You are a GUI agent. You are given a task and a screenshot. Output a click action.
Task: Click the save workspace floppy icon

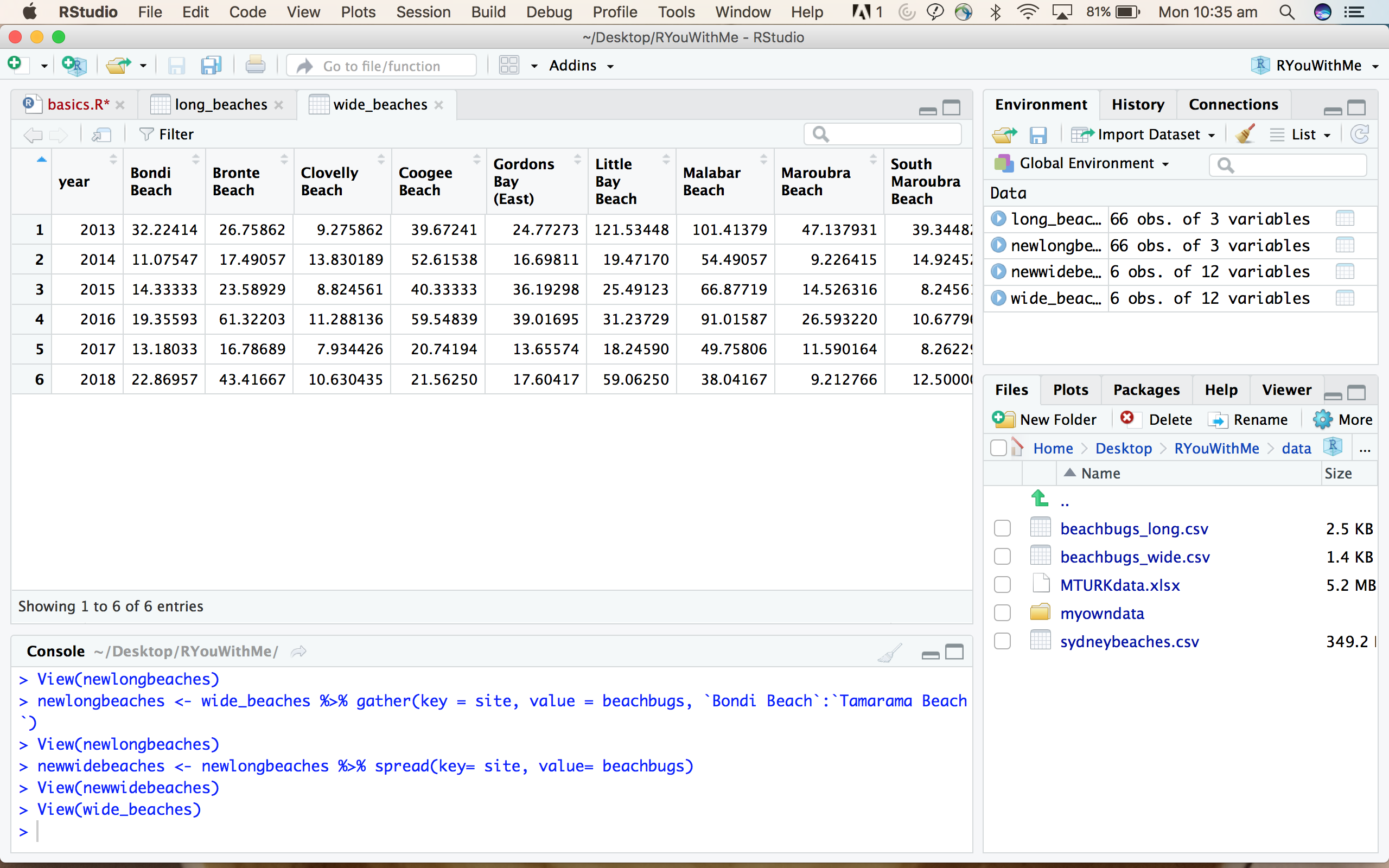click(1038, 135)
